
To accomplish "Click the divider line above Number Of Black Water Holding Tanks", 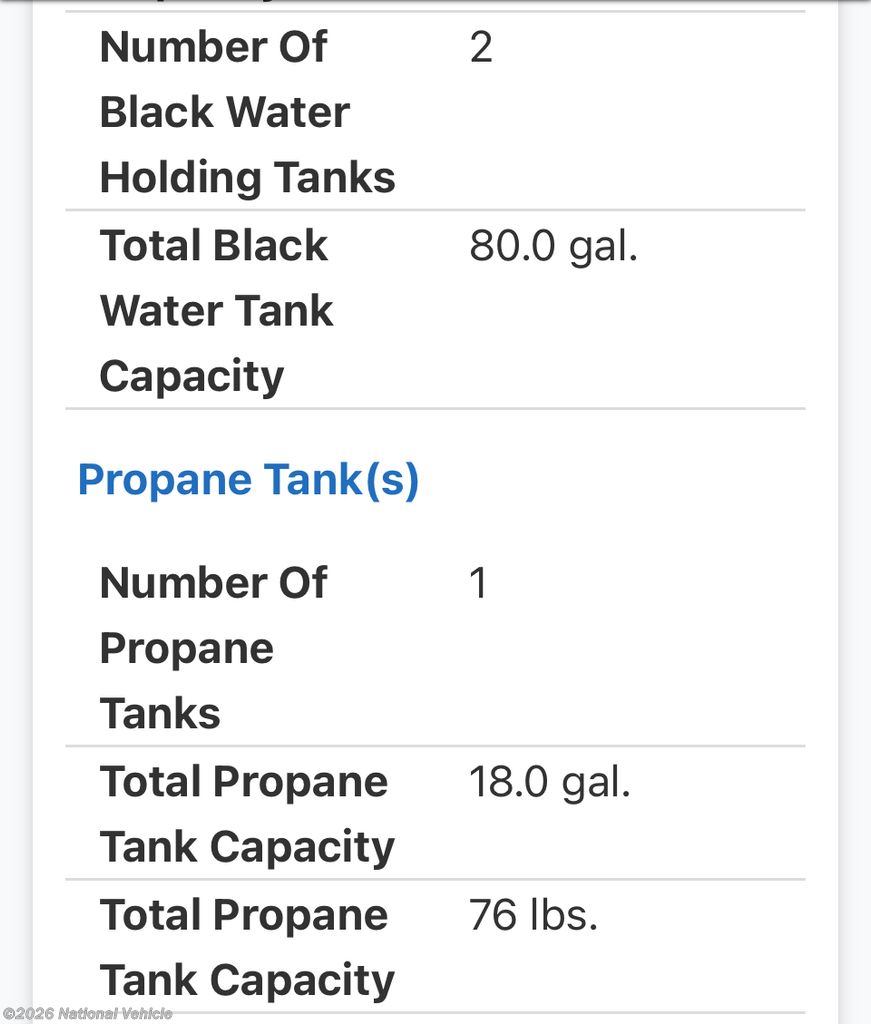I will (435, 11).
